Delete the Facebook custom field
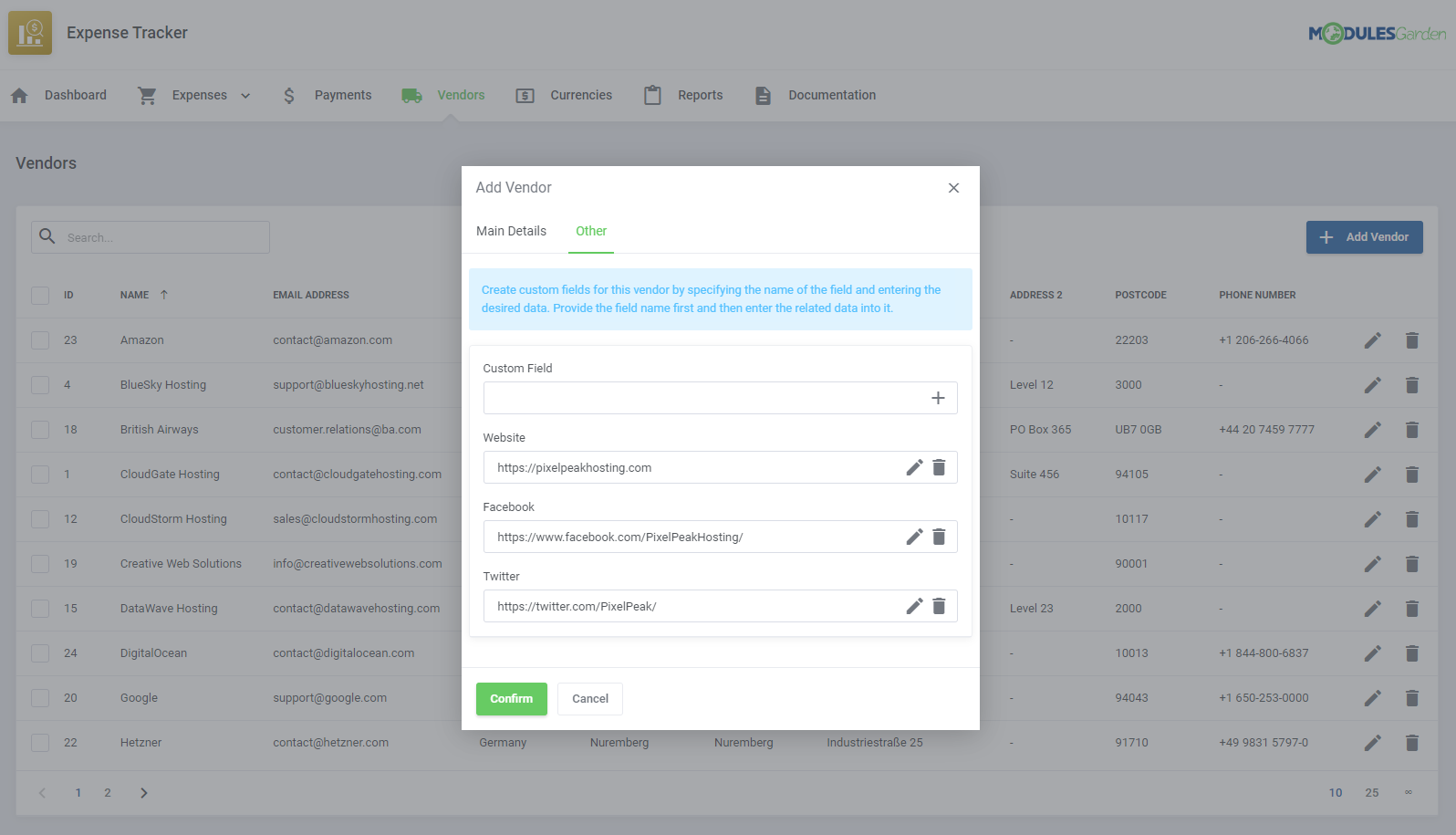The image size is (1456, 835). [x=939, y=537]
